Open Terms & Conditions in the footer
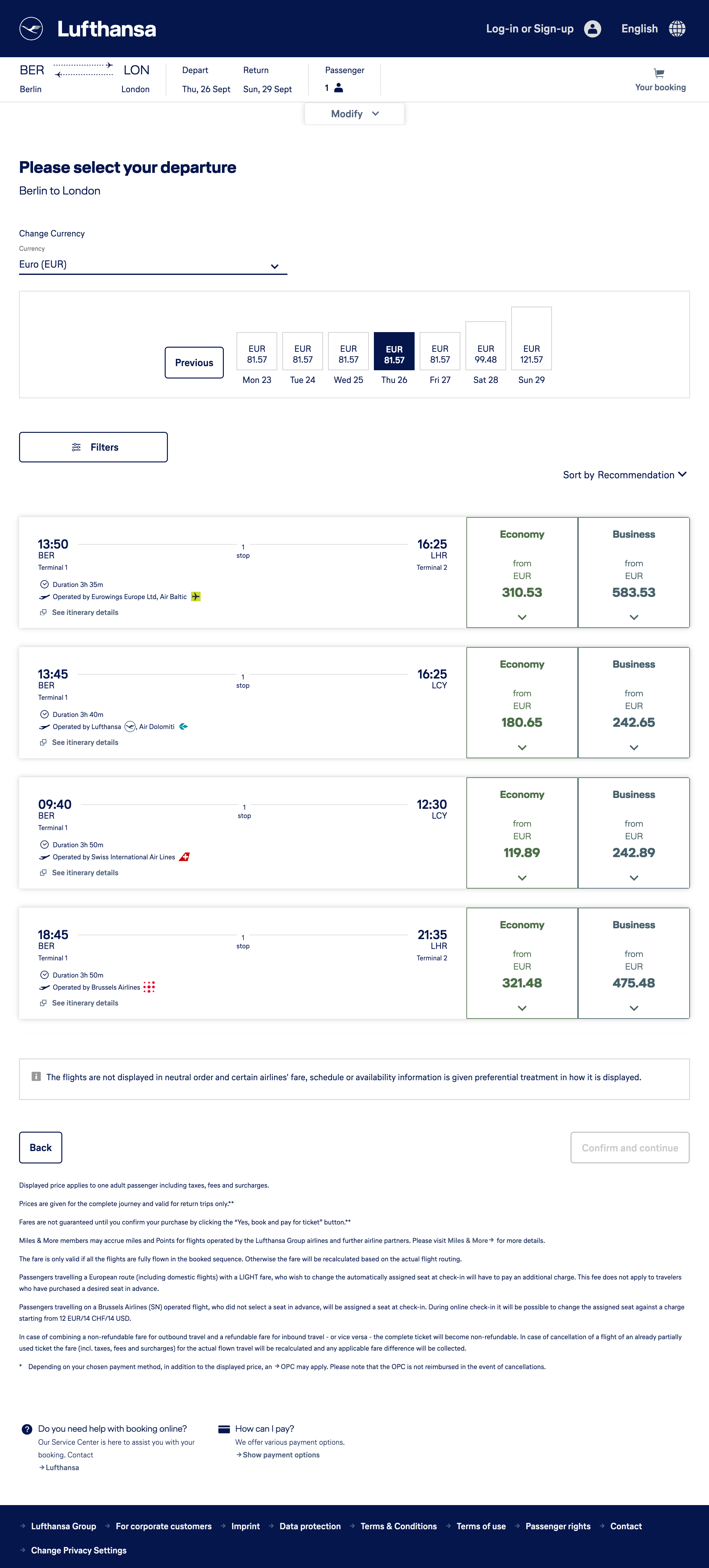This screenshot has height=1568, width=709. (398, 1525)
